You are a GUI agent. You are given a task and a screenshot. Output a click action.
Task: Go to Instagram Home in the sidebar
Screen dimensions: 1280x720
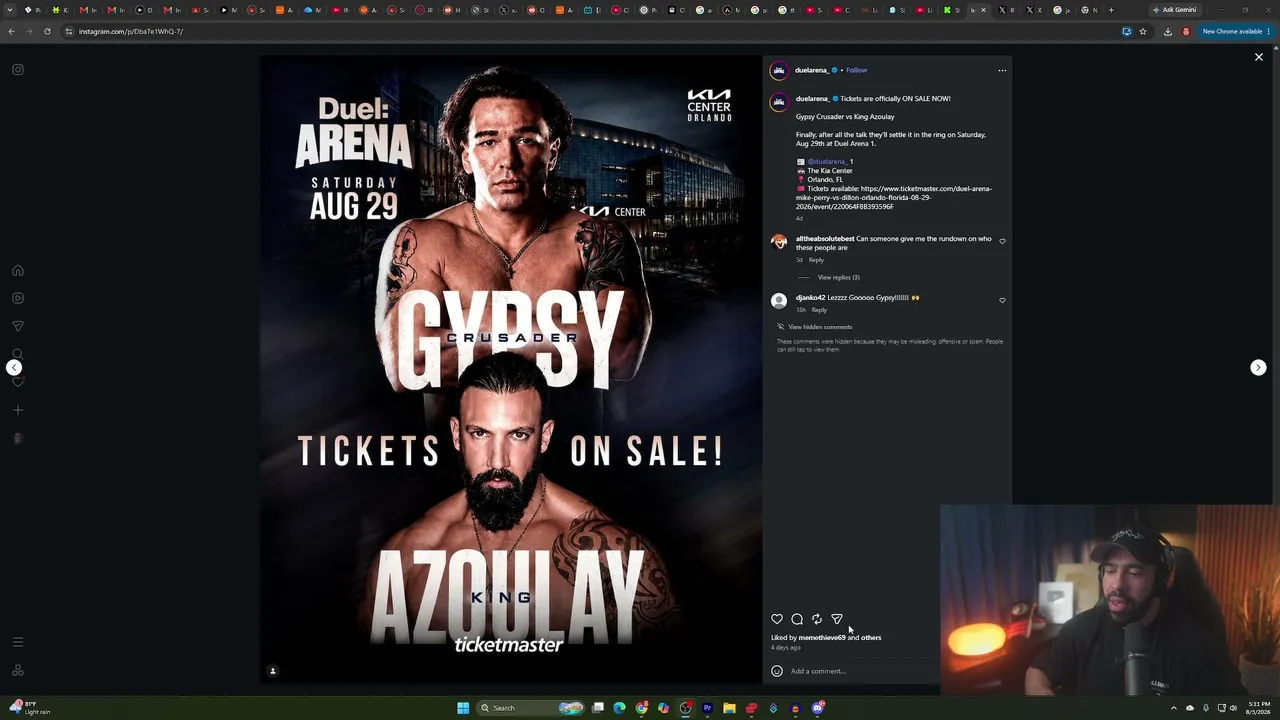(18, 270)
